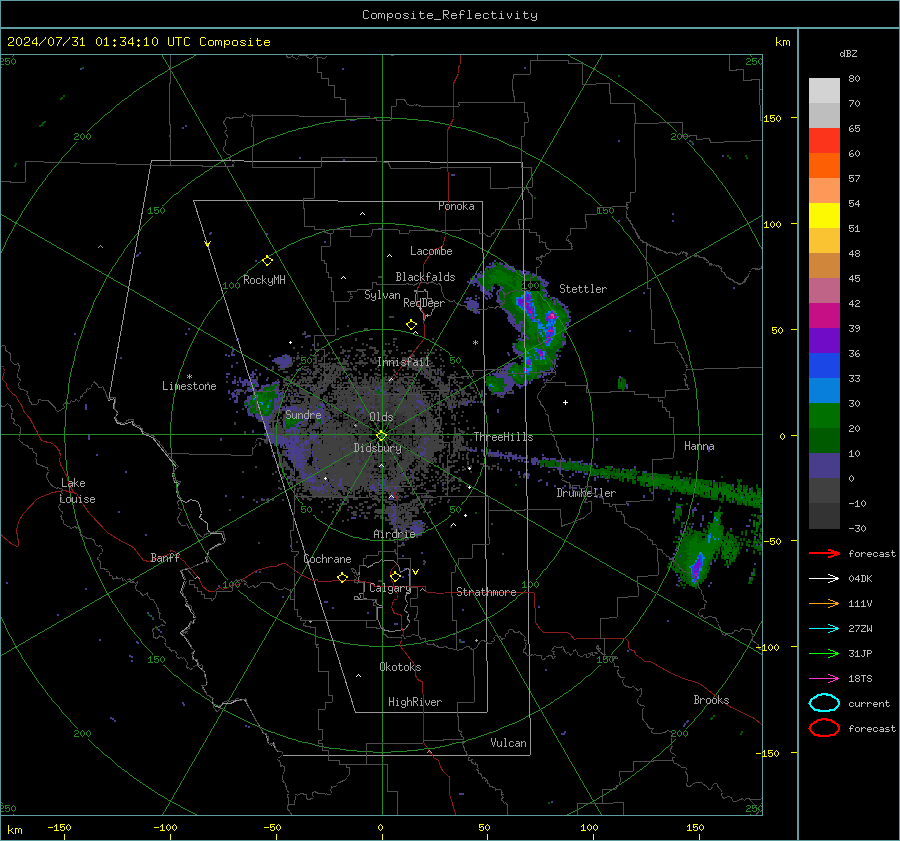Screen dimensions: 900x841
Task: Click the white 04DK arrow legend icon
Action: coord(824,579)
